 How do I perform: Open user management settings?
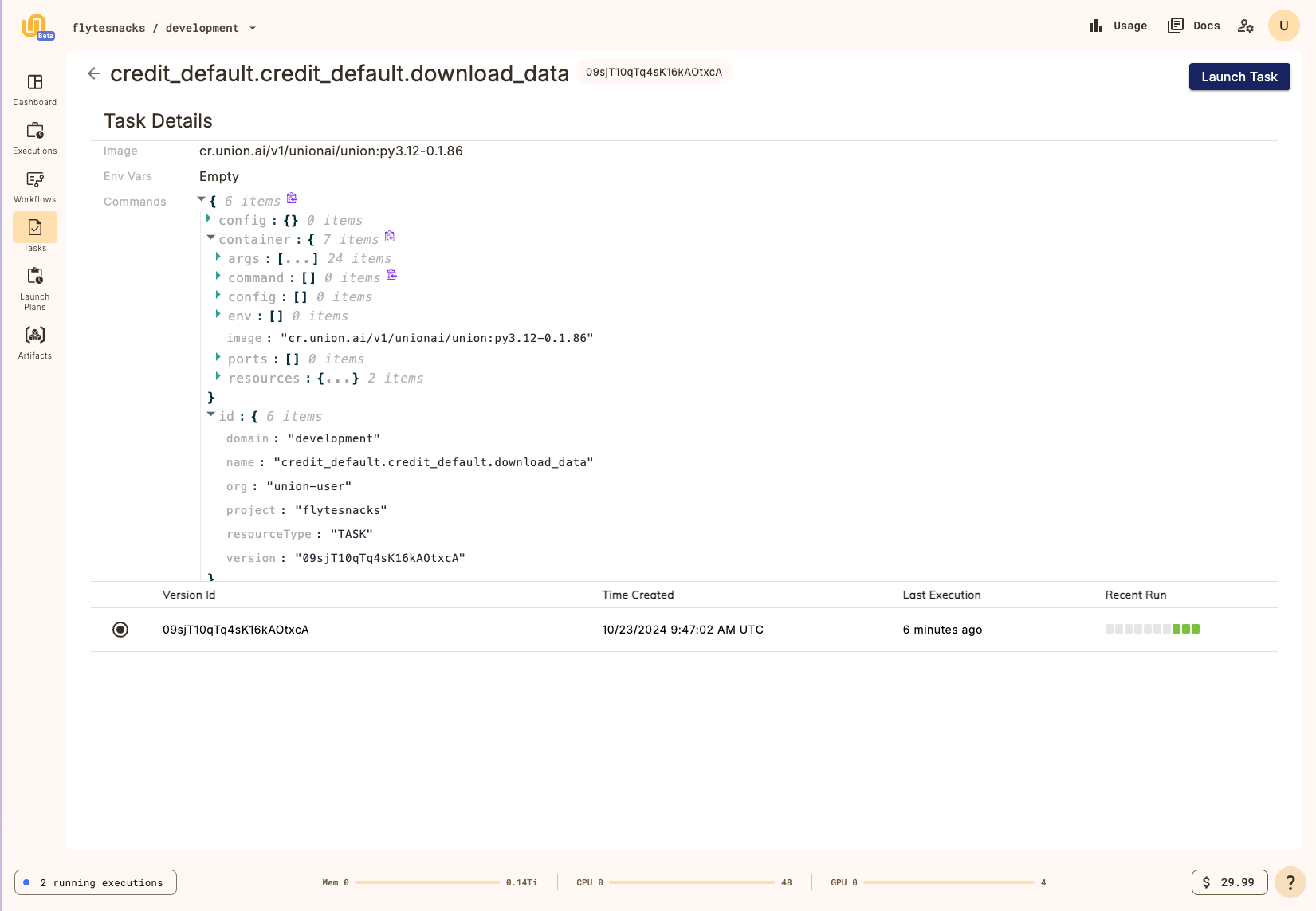tap(1245, 26)
